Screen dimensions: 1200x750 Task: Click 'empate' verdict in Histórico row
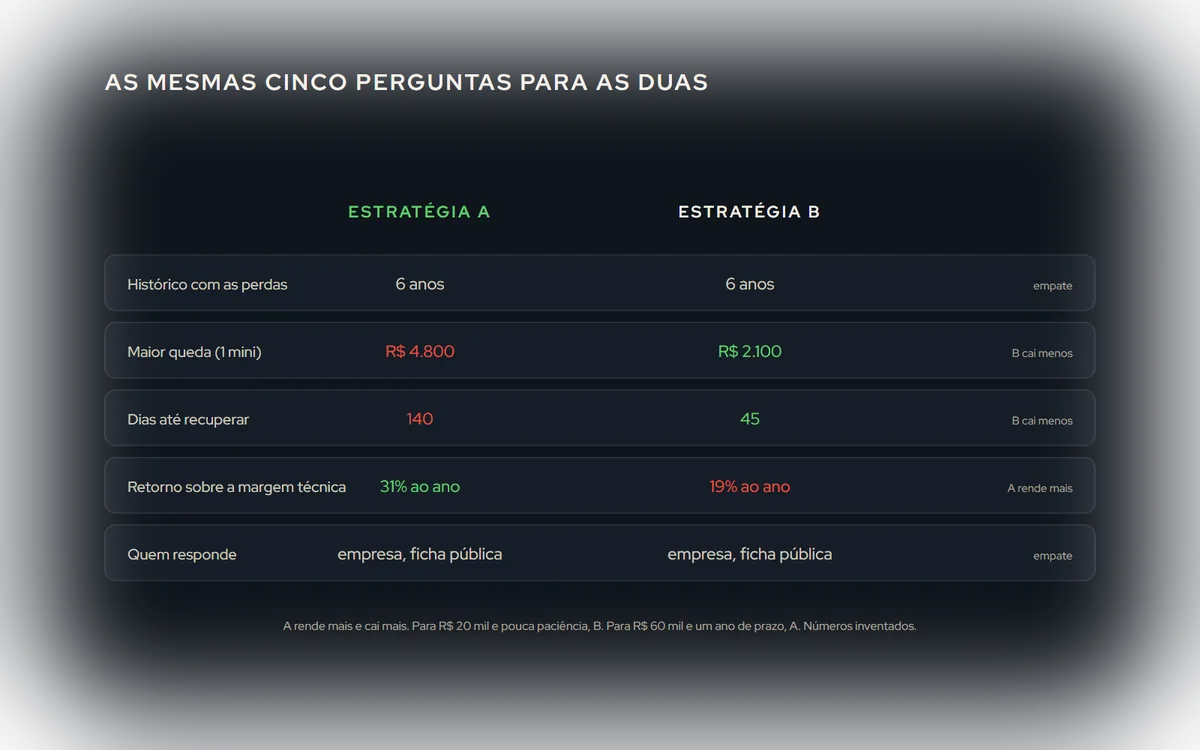click(x=1053, y=286)
